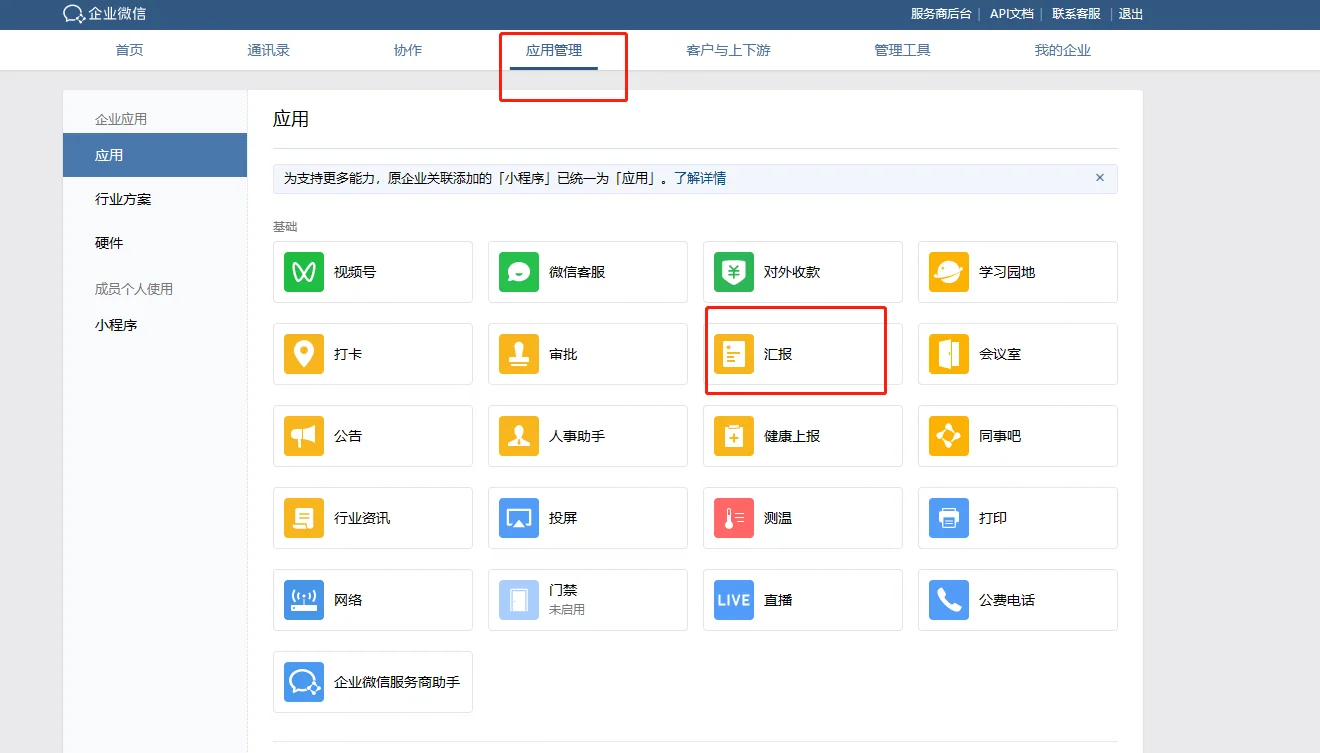Select 应用 in the left sidebar
1320x753 pixels.
tap(155, 155)
